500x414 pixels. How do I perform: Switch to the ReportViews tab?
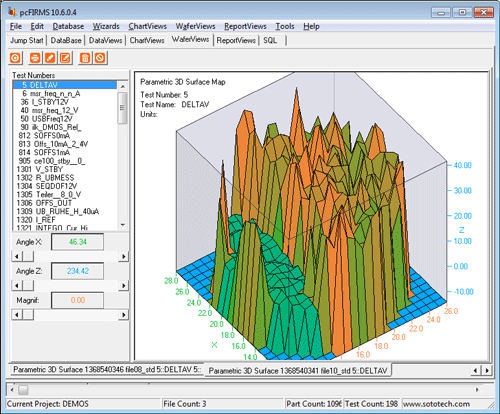236,40
